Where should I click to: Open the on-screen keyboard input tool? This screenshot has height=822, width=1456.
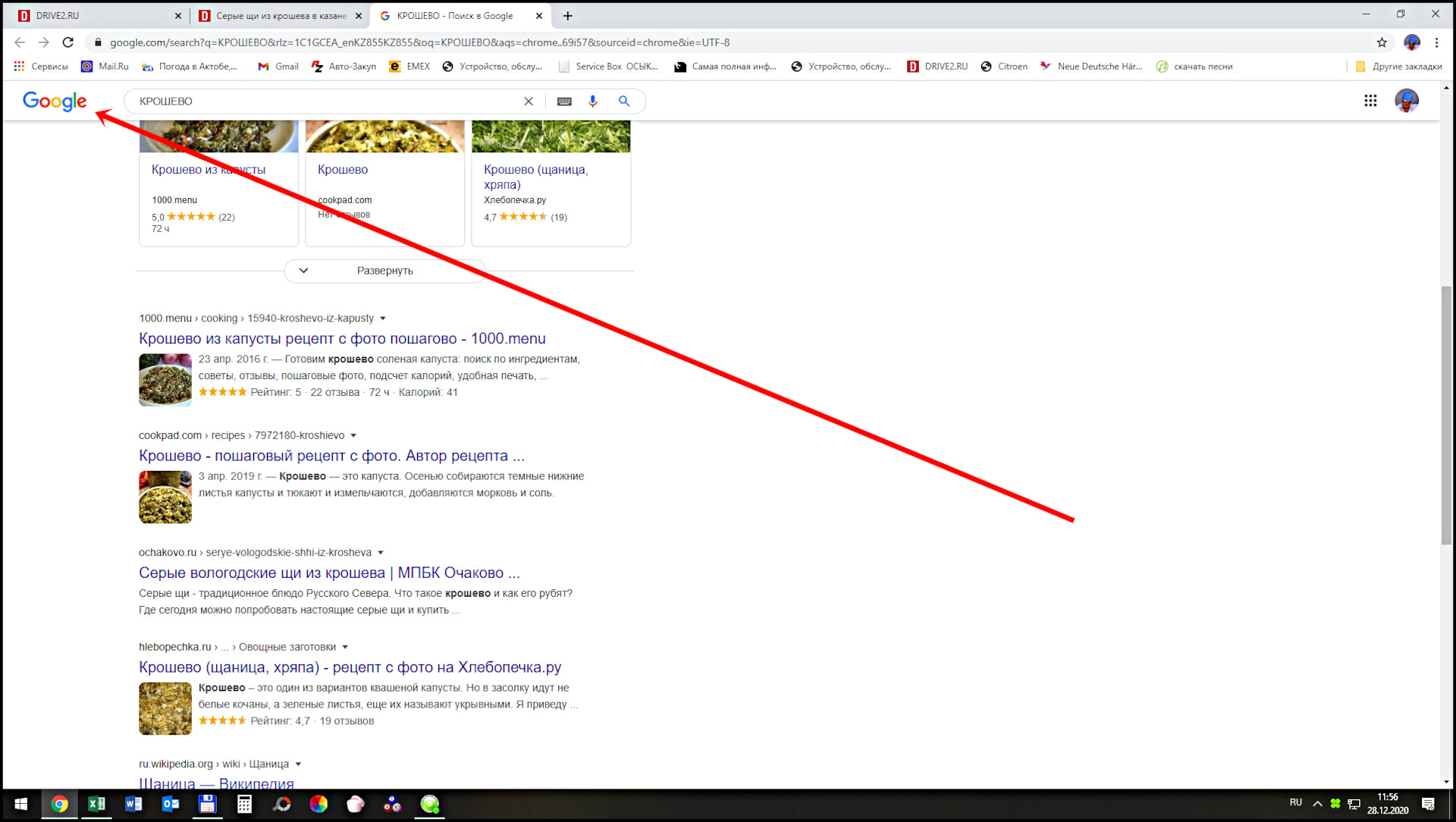coord(564,101)
